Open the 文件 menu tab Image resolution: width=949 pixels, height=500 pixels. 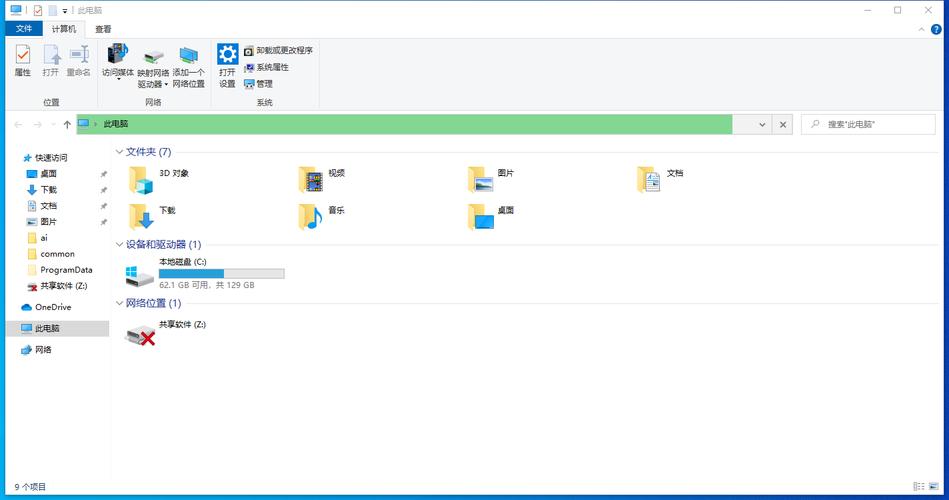(24, 28)
